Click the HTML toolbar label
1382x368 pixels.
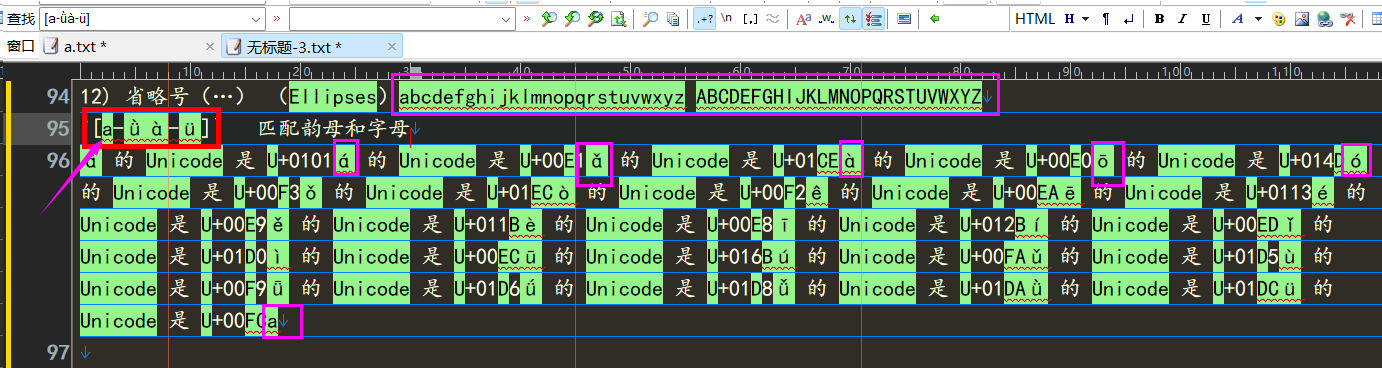(1034, 18)
